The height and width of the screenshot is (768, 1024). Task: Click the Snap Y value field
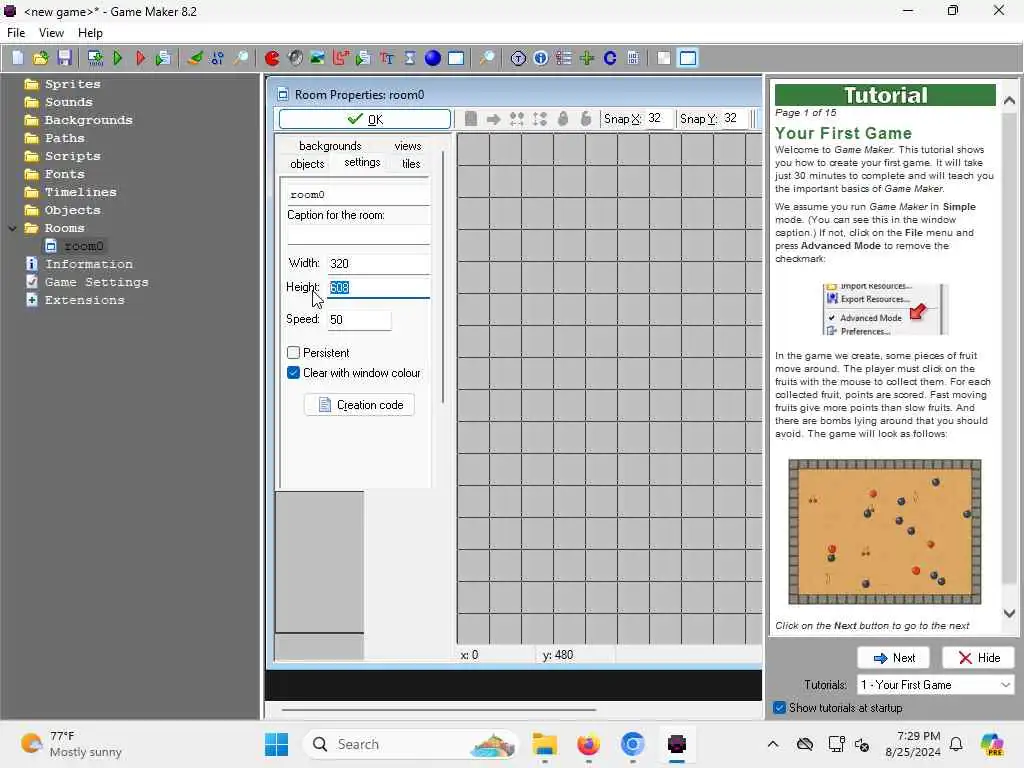(735, 118)
